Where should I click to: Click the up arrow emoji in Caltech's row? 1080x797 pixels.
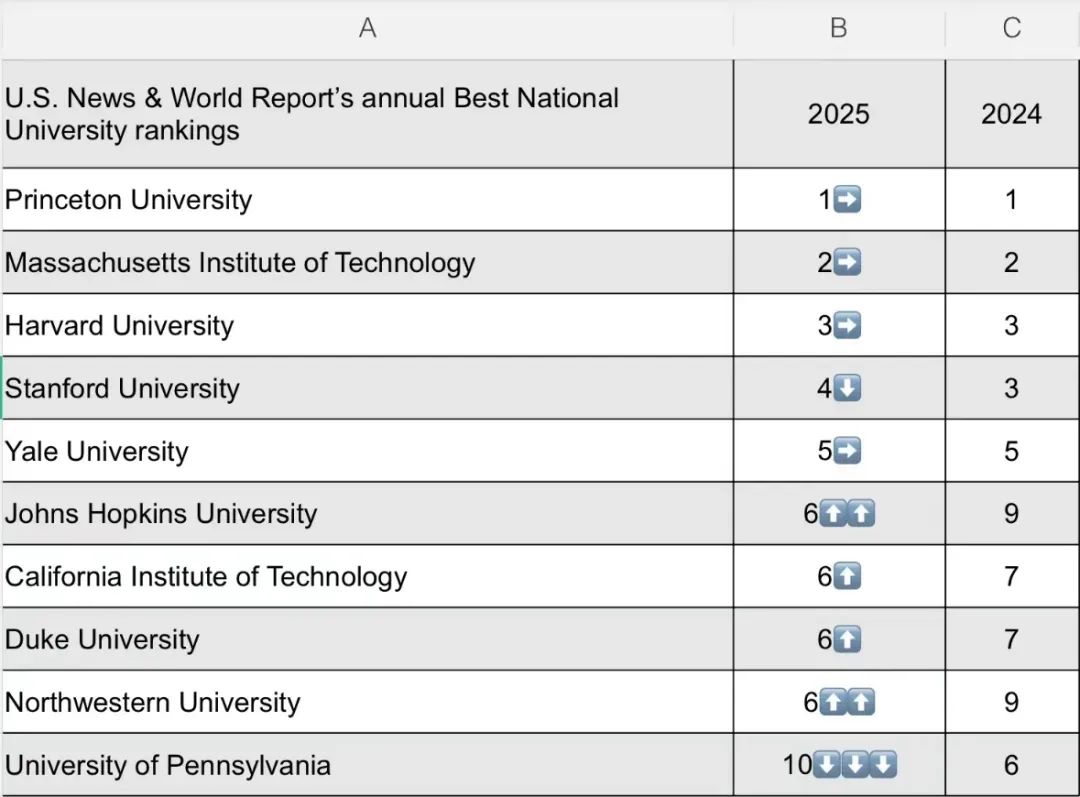click(x=847, y=577)
